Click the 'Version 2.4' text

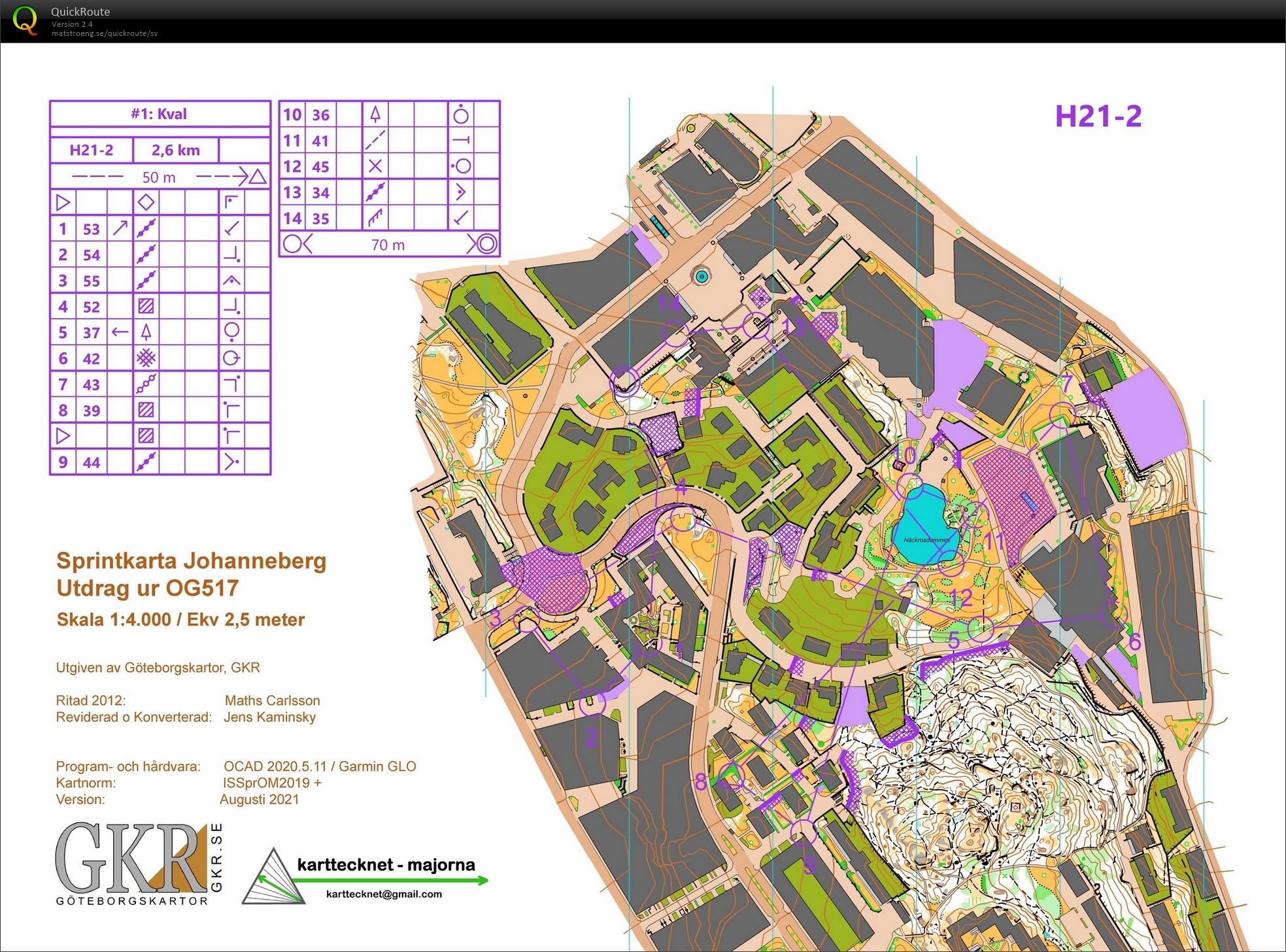(72, 24)
